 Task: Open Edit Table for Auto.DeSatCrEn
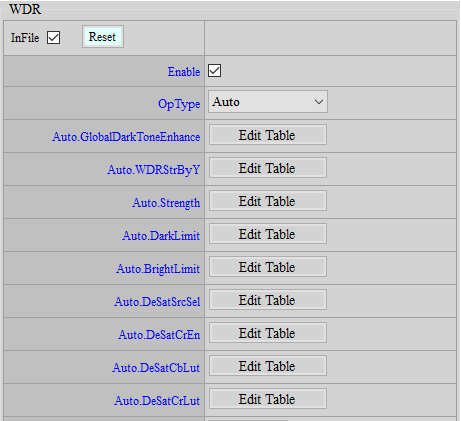pos(268,333)
